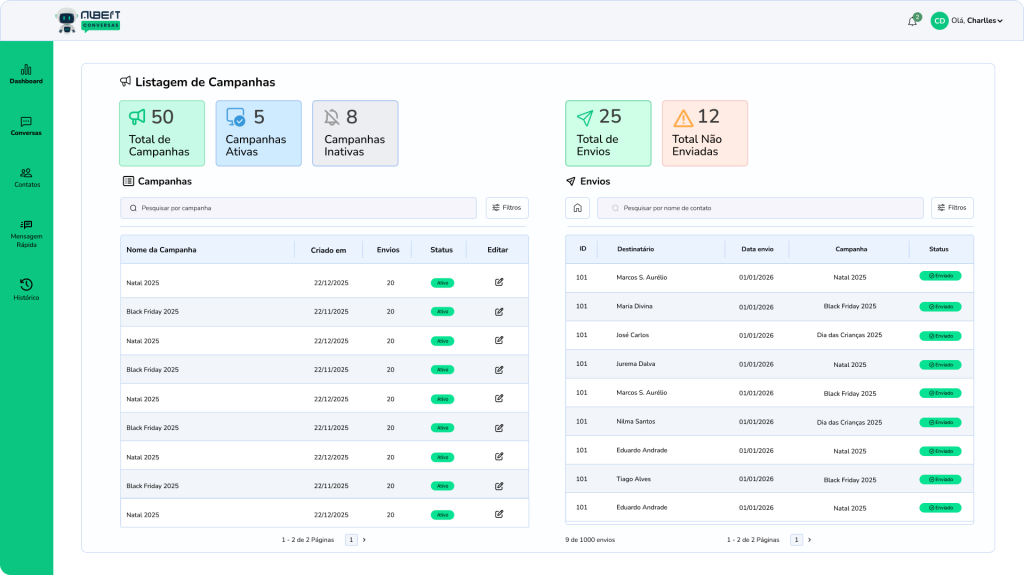Viewport: 1024px width, 575px height.
Task: Open Dashboard from the sidebar
Action: pyautogui.click(x=26, y=74)
